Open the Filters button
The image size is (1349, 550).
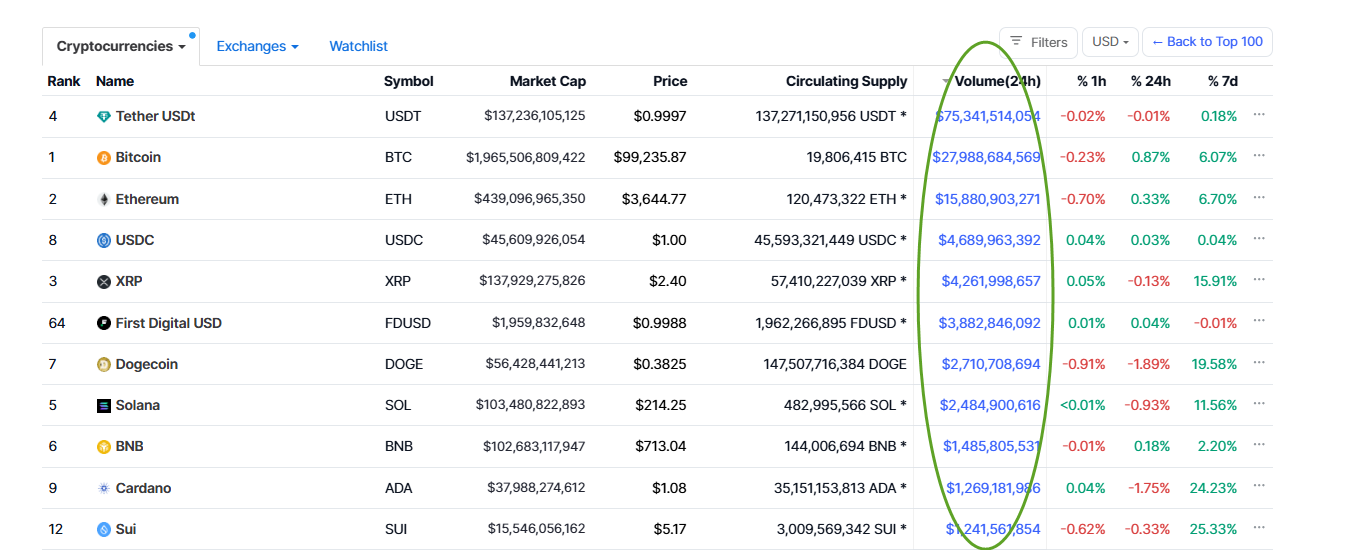tap(1038, 42)
